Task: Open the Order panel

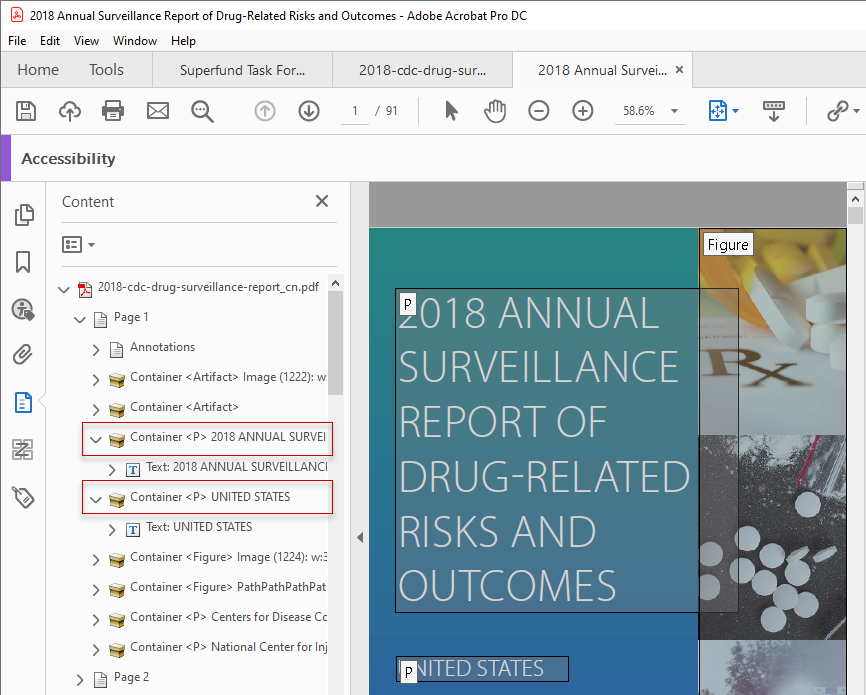Action: click(24, 449)
